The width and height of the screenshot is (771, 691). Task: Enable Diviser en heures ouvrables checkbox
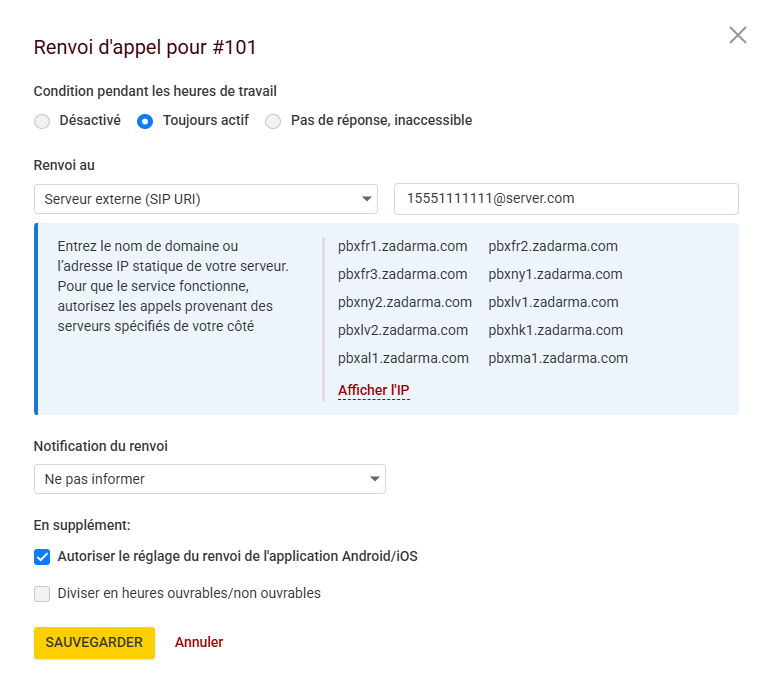click(42, 594)
